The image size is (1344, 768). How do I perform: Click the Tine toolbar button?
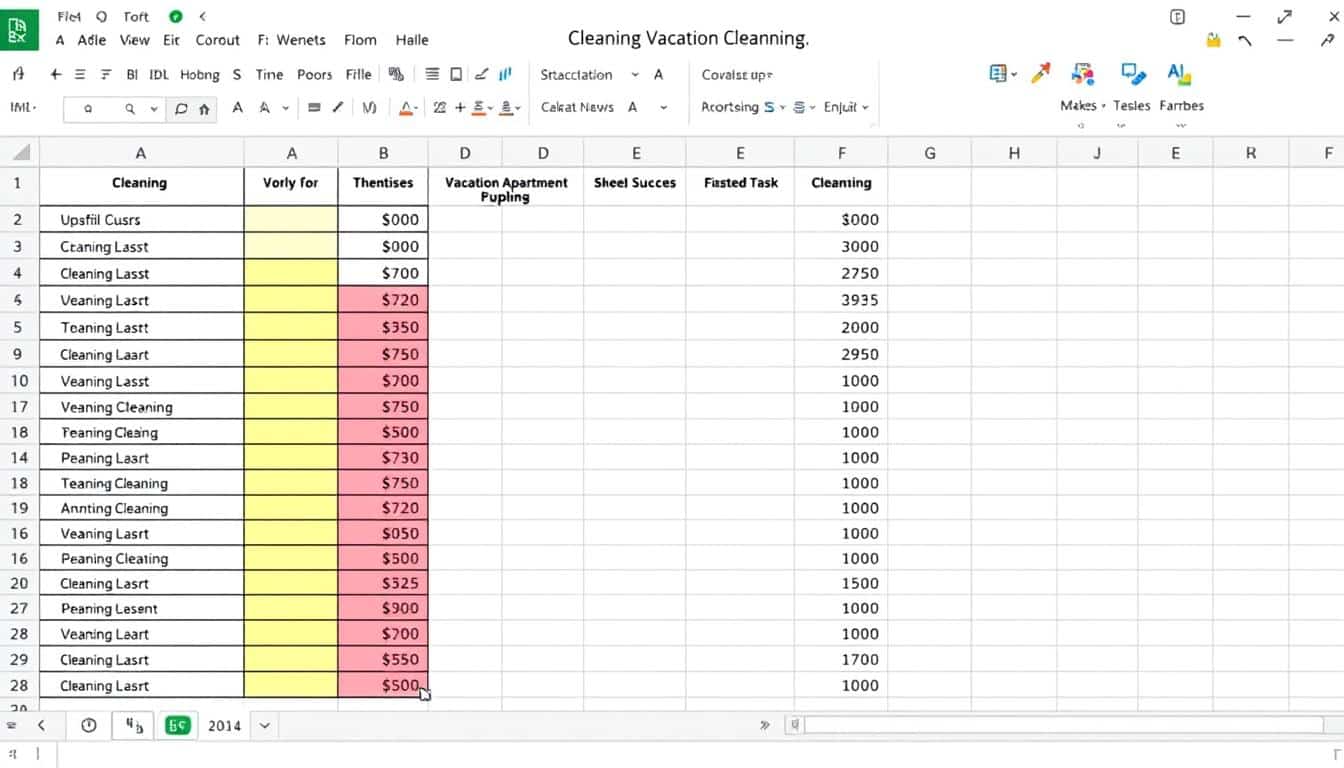click(x=269, y=74)
